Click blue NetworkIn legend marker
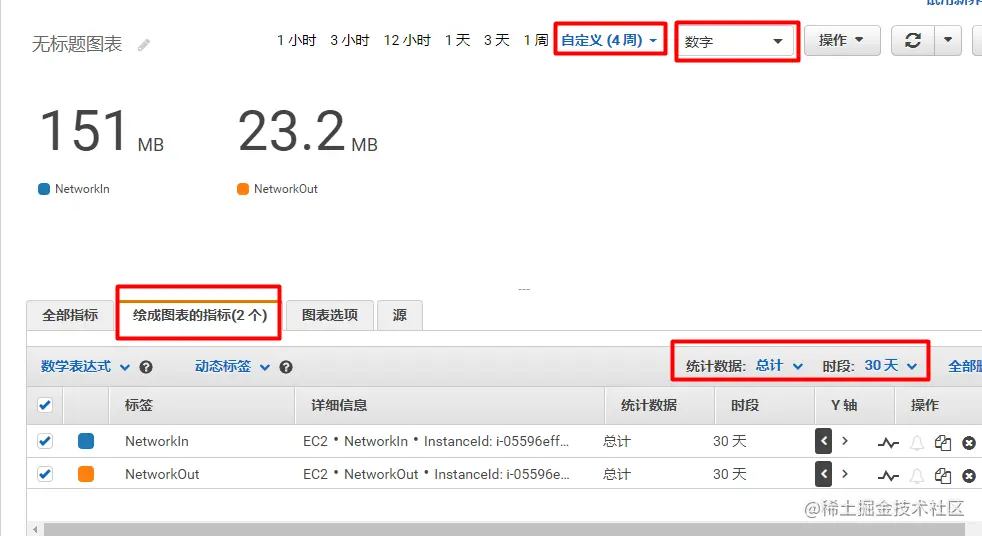 click(44, 189)
